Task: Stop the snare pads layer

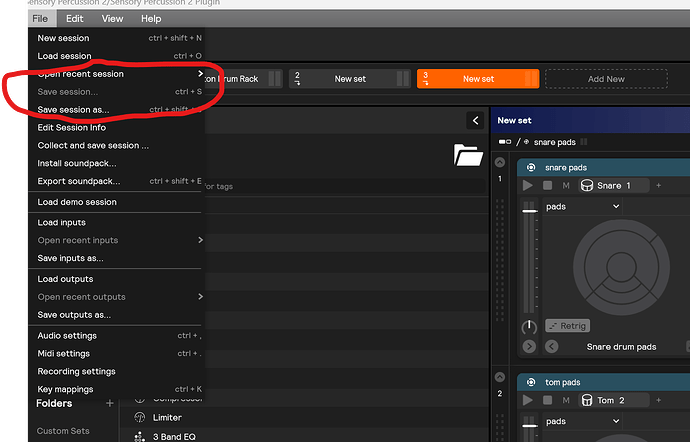Action: point(547,185)
